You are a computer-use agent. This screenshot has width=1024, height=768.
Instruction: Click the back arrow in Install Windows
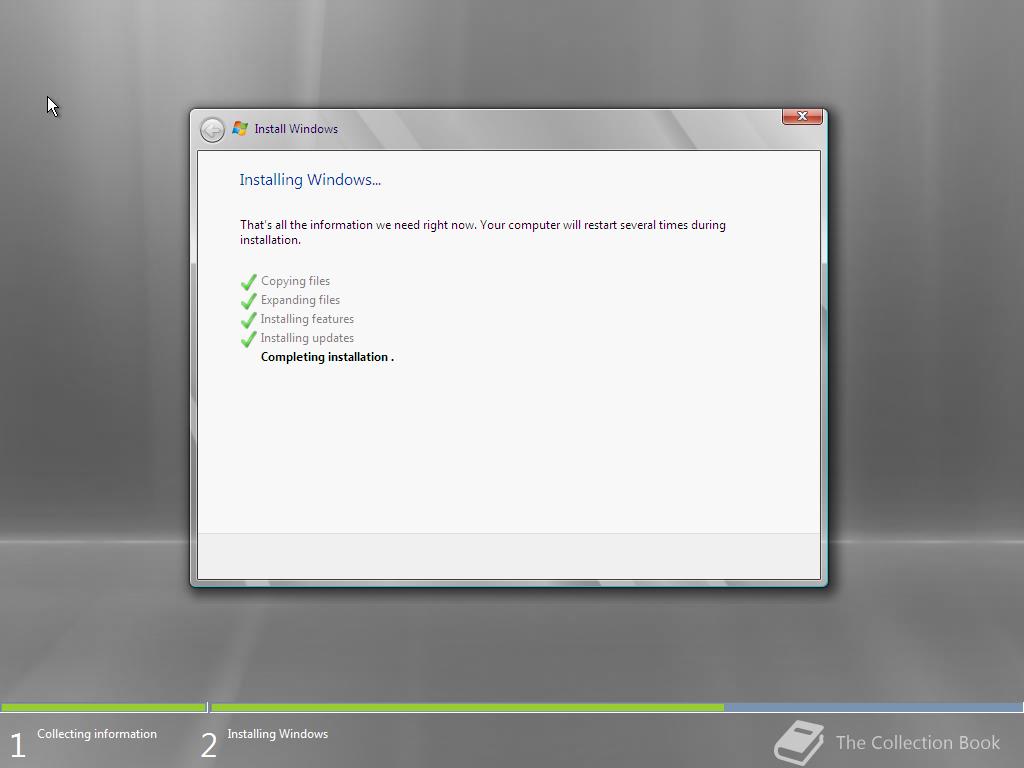212,130
